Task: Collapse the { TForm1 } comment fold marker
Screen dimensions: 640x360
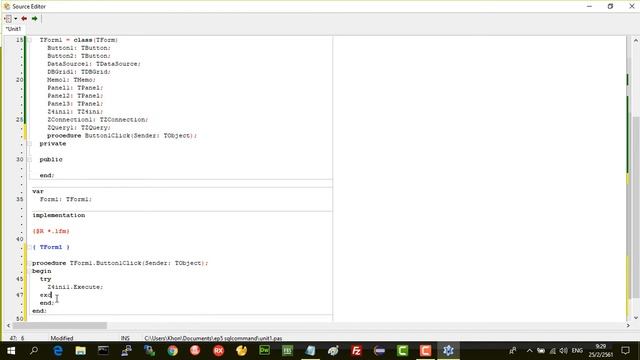Action: [x=29, y=247]
